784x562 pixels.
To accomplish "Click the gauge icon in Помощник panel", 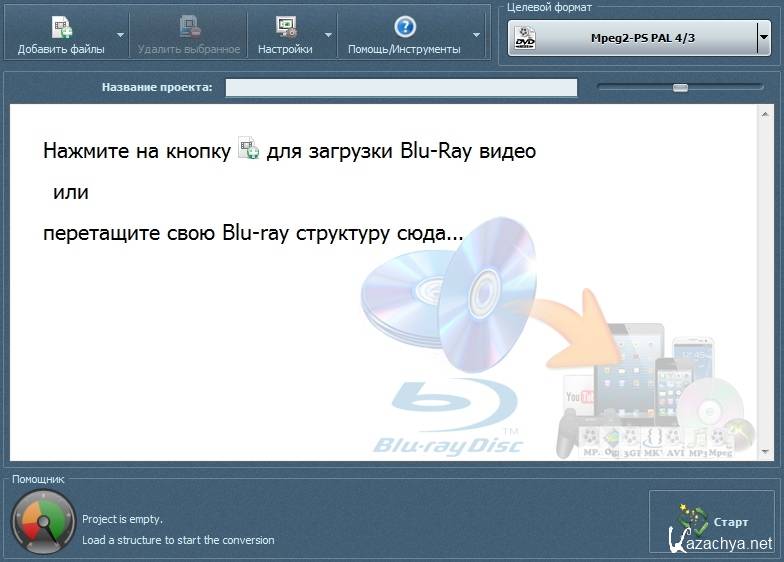I will (43, 521).
